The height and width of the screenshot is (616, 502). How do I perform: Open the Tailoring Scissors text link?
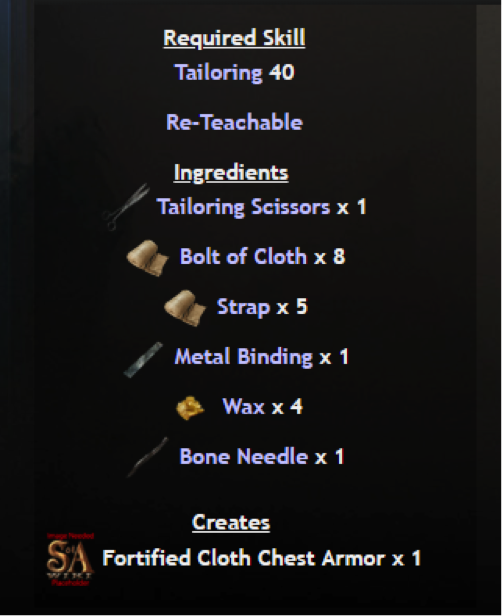point(243,207)
